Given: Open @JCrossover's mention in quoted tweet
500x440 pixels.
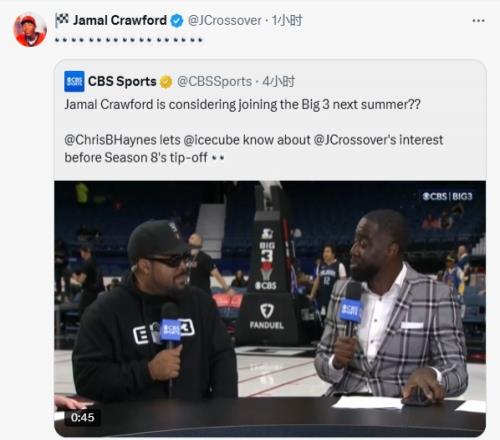Looking at the screenshot, I should tap(355, 140).
